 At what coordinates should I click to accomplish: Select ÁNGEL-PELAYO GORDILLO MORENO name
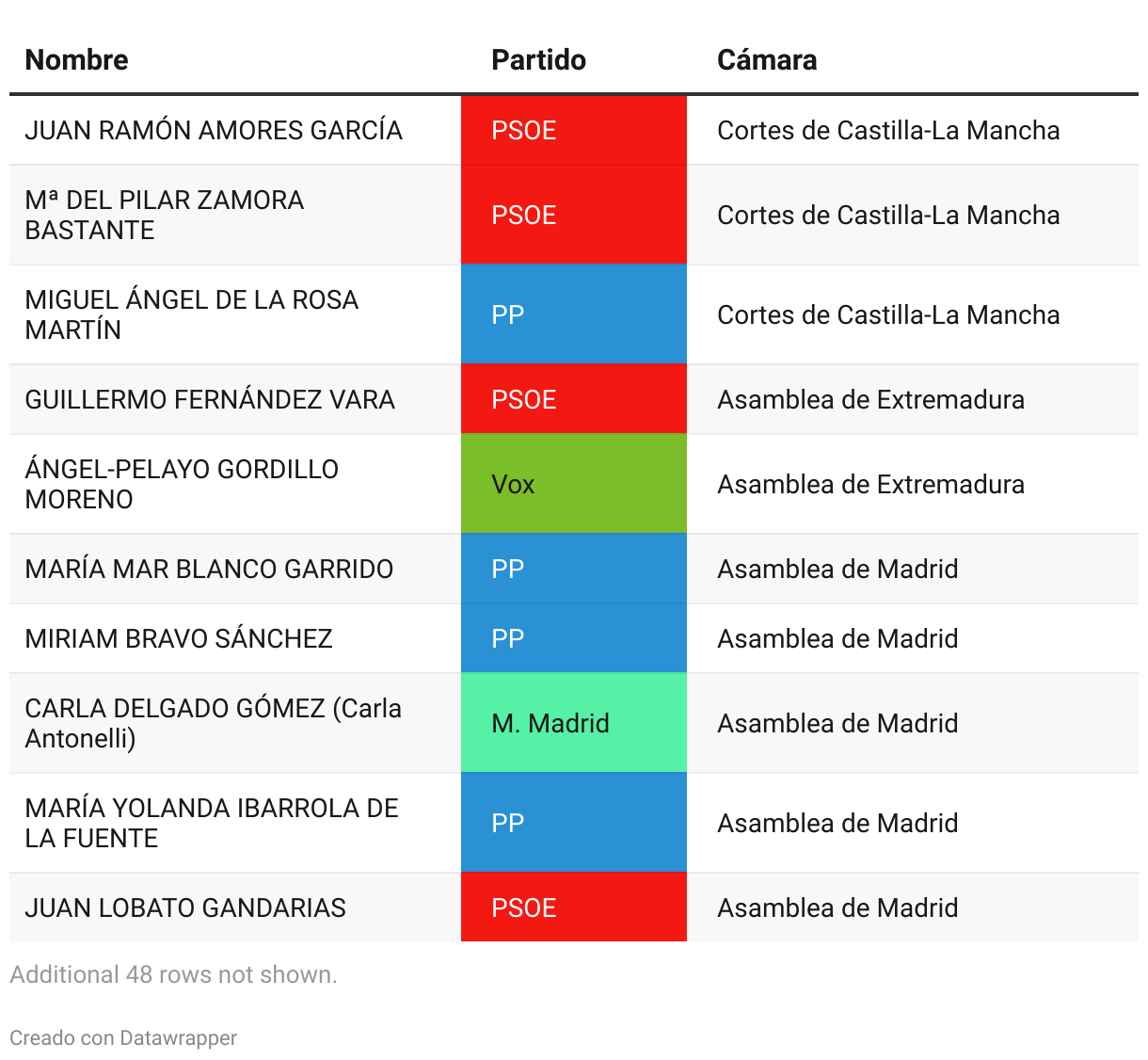182,484
